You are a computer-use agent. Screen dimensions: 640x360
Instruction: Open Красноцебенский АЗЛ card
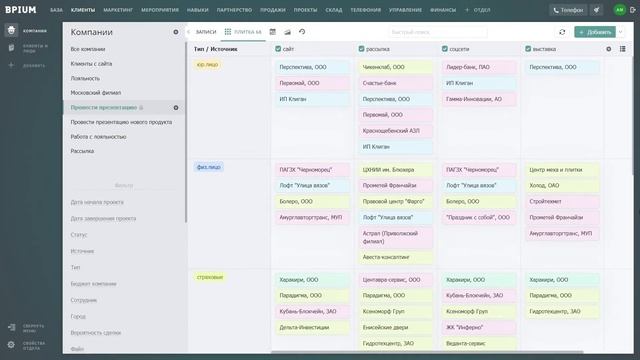pyautogui.click(x=396, y=131)
